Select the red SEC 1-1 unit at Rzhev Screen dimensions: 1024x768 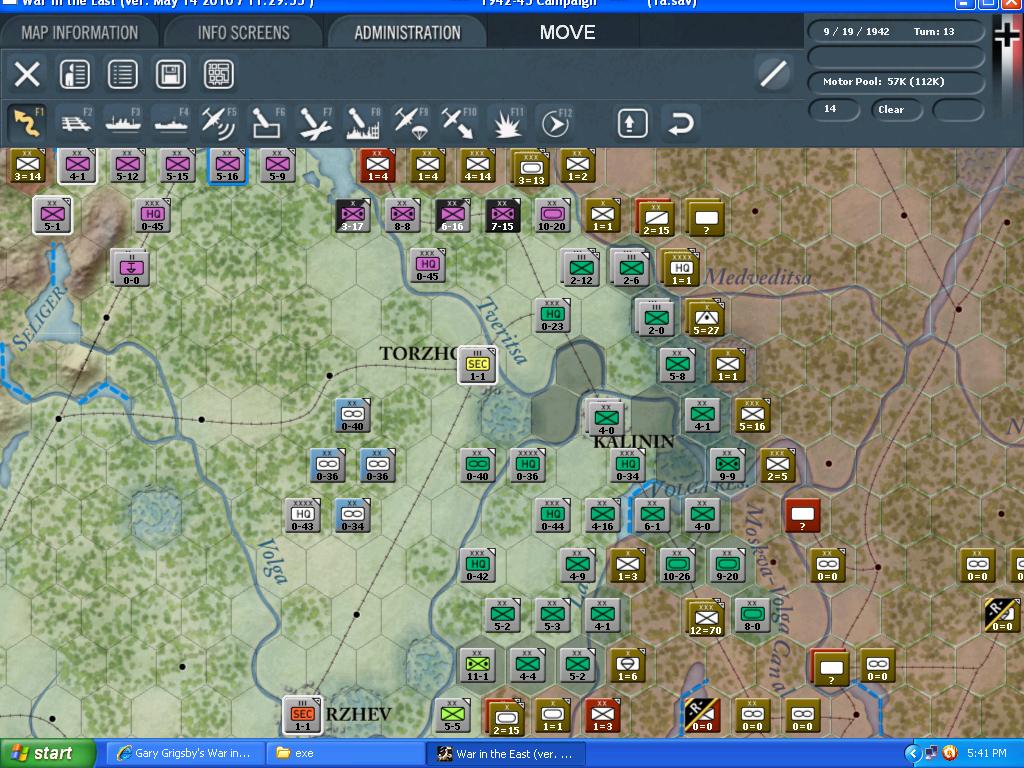pyautogui.click(x=302, y=715)
